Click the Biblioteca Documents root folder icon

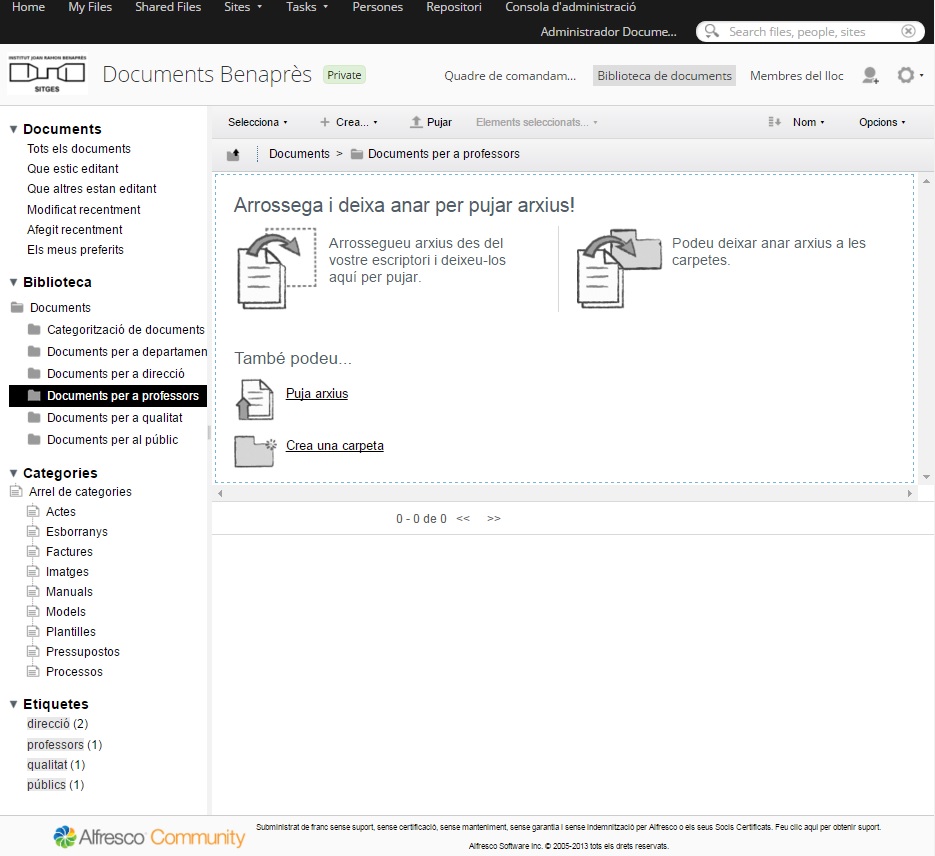(x=17, y=308)
